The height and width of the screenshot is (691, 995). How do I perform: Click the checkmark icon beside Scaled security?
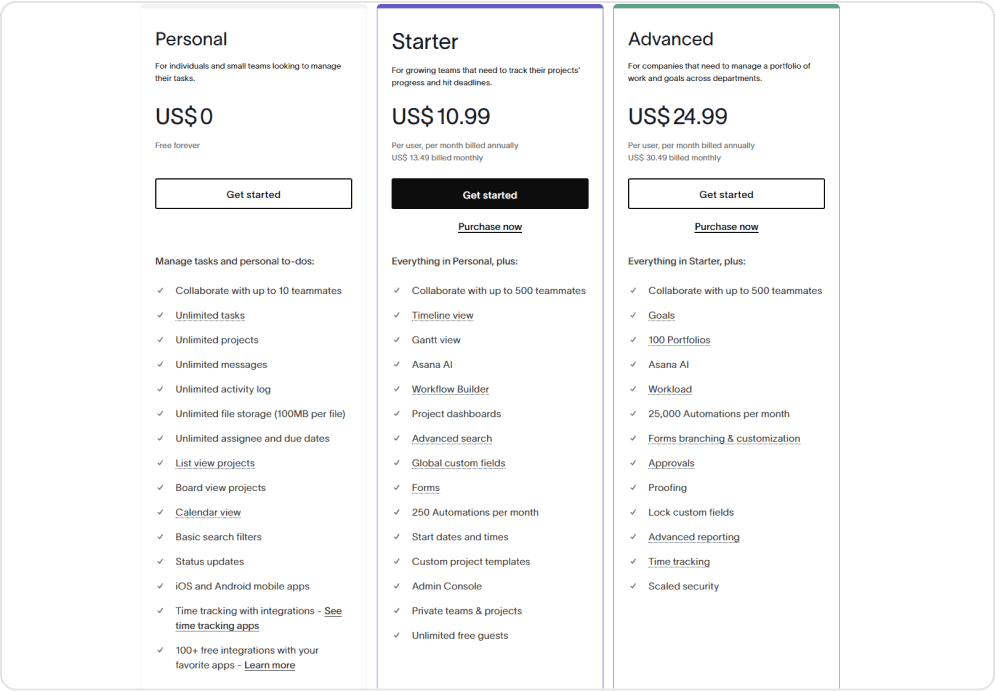[633, 586]
